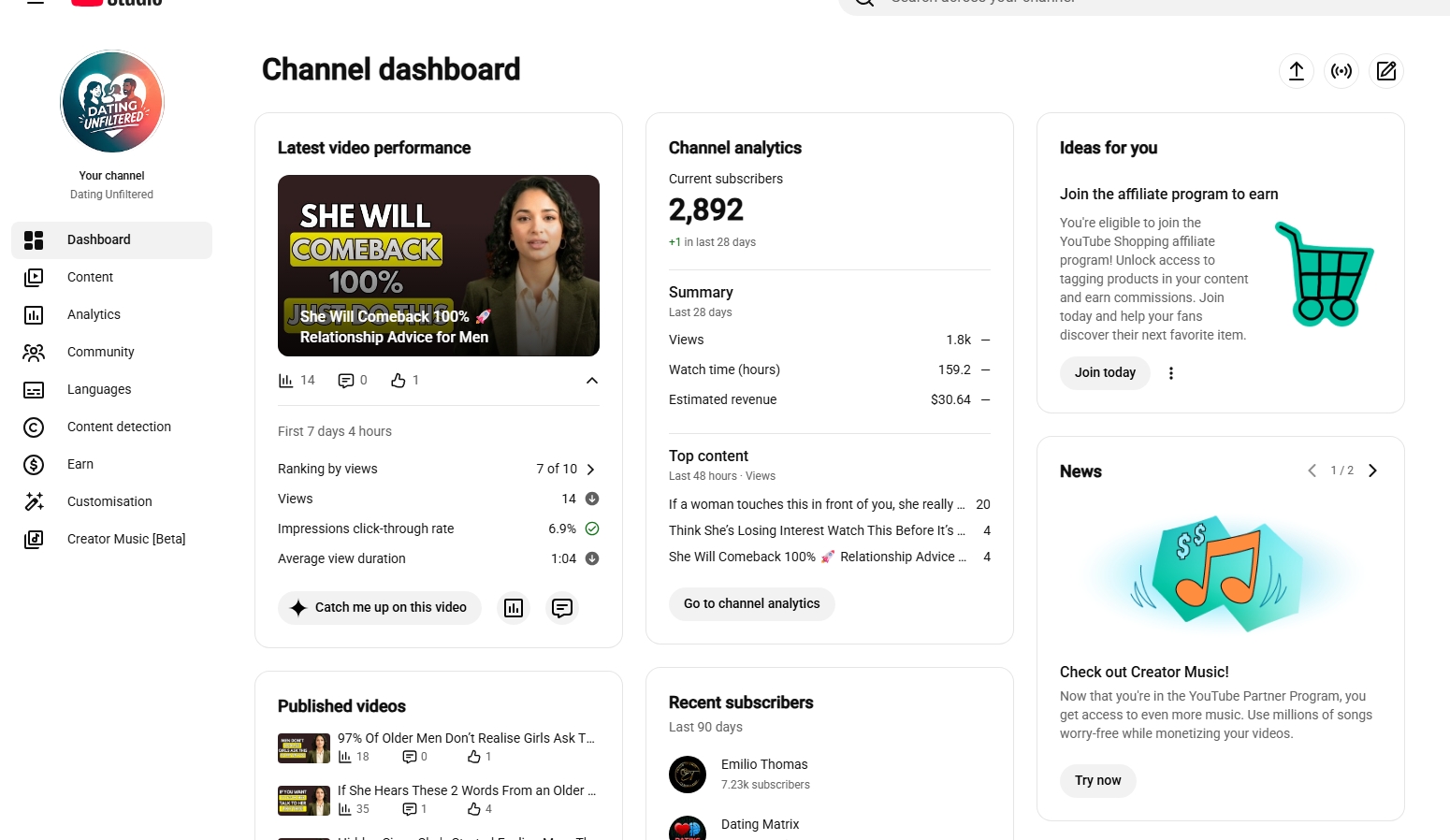Image resolution: width=1450 pixels, height=840 pixels.
Task: Open the Dashboard menu item
Action: [112, 240]
